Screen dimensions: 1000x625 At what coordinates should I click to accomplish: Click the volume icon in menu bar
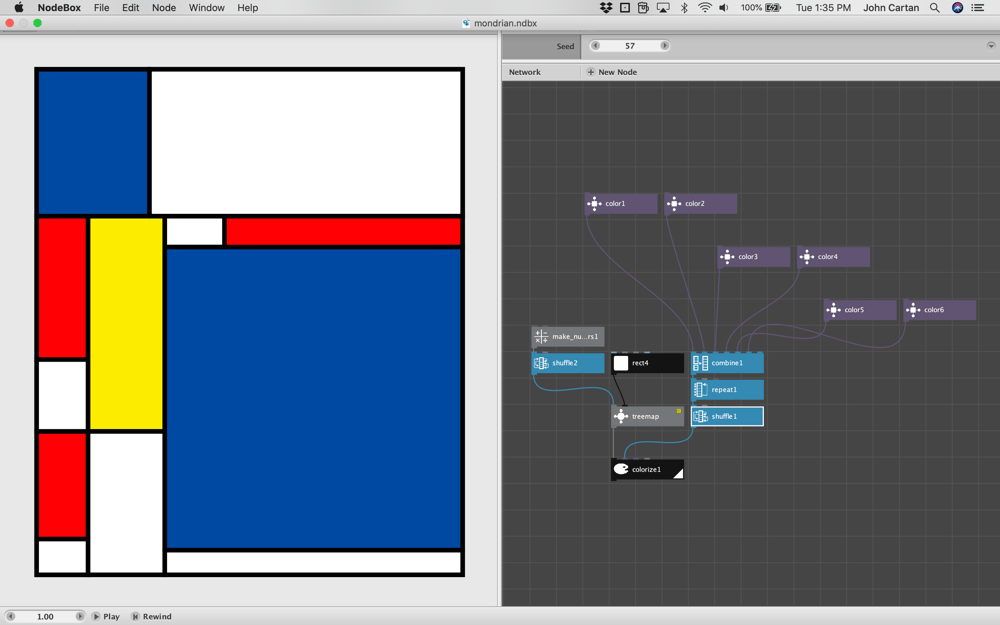[724, 8]
